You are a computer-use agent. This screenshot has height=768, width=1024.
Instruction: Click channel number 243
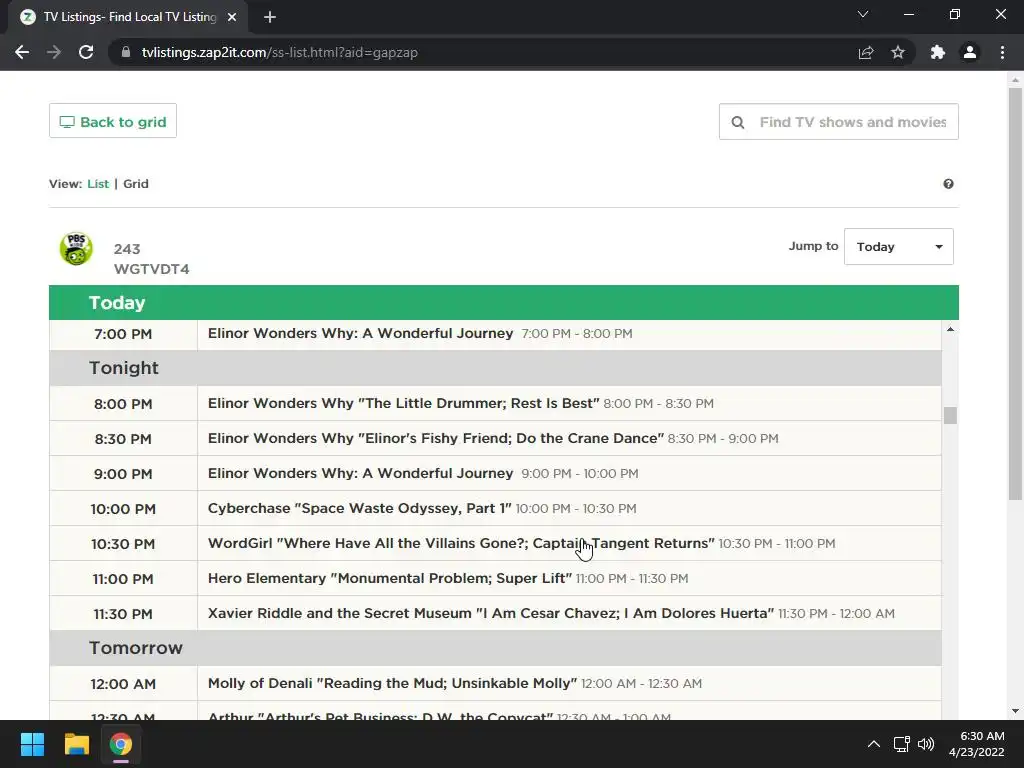(127, 249)
